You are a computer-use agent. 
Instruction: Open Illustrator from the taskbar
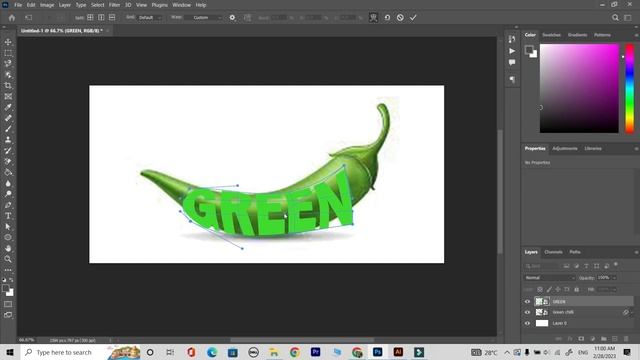coord(398,352)
